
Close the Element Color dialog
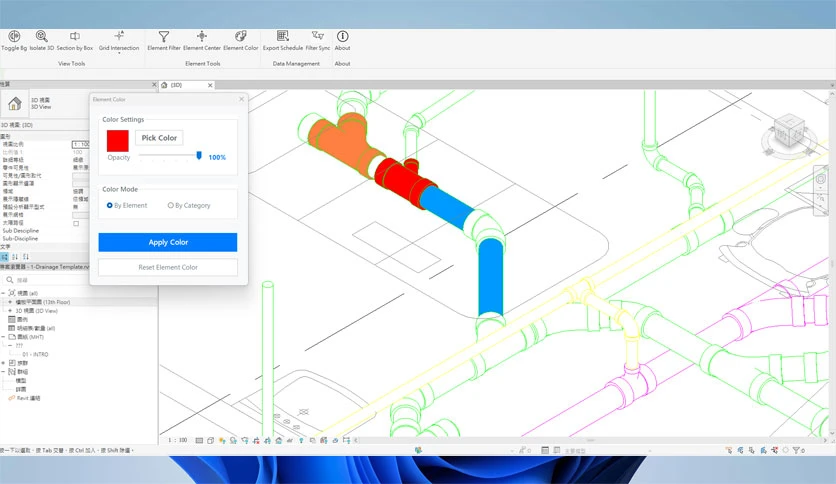242,99
